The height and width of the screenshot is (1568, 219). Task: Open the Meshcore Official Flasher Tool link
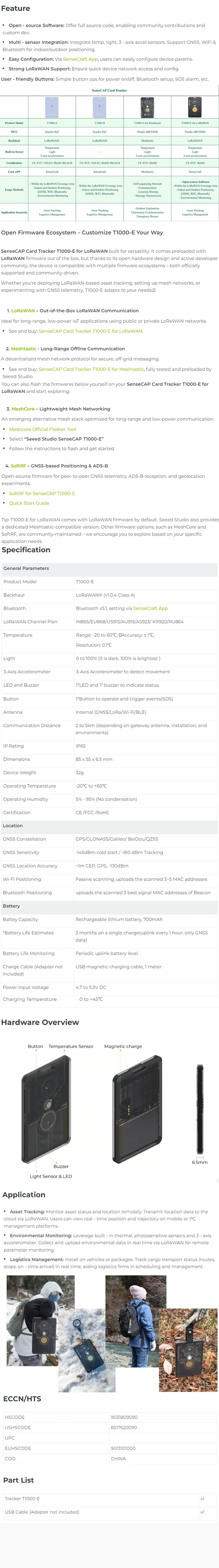coord(43,429)
